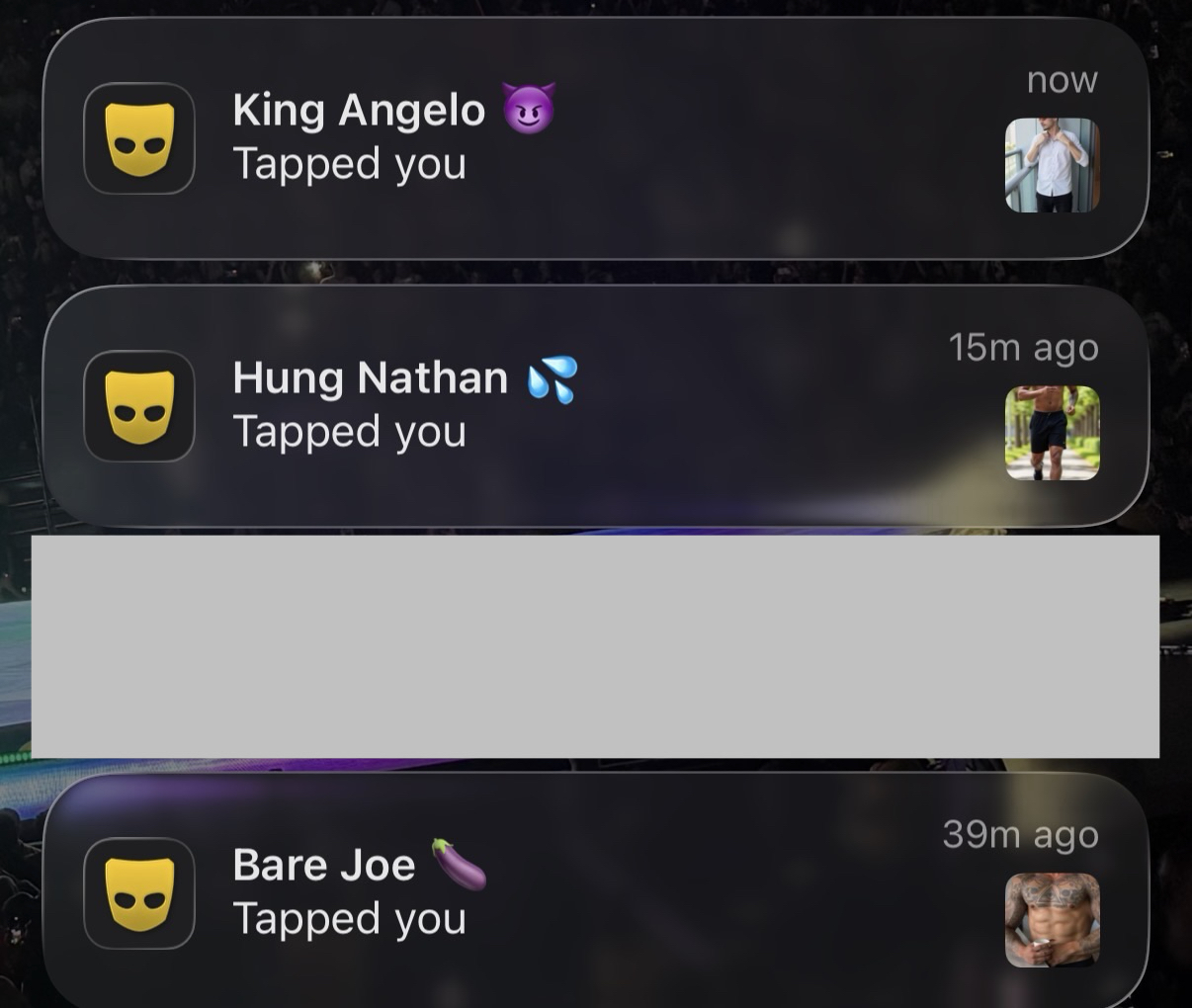
Task: Click the "now" timestamp
Action: [1063, 79]
